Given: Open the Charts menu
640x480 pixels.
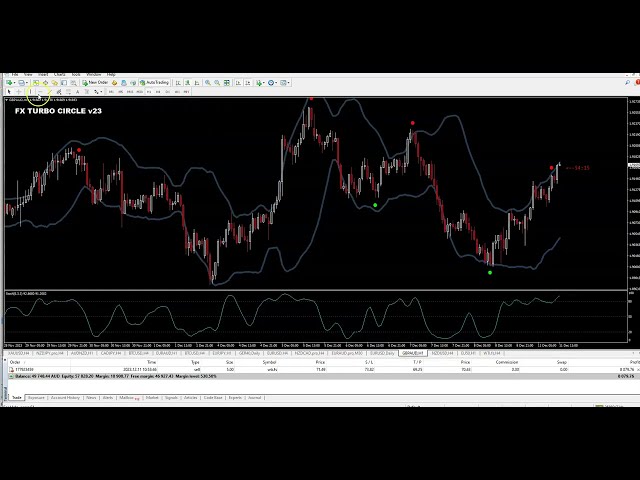Looking at the screenshot, I should click(59, 74).
